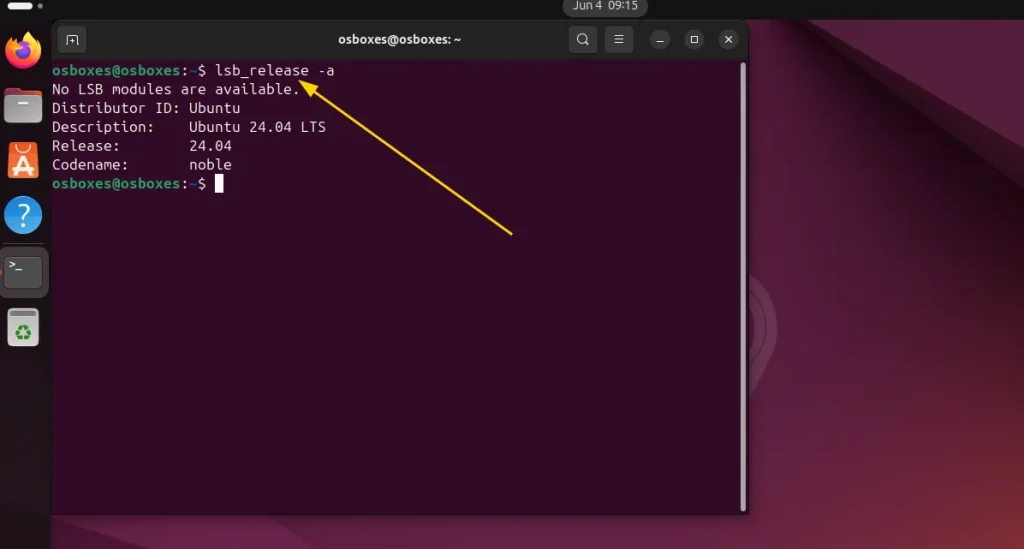Click 'Ubuntu 24.04 LTS' description value
1024x549 pixels.
(257, 127)
